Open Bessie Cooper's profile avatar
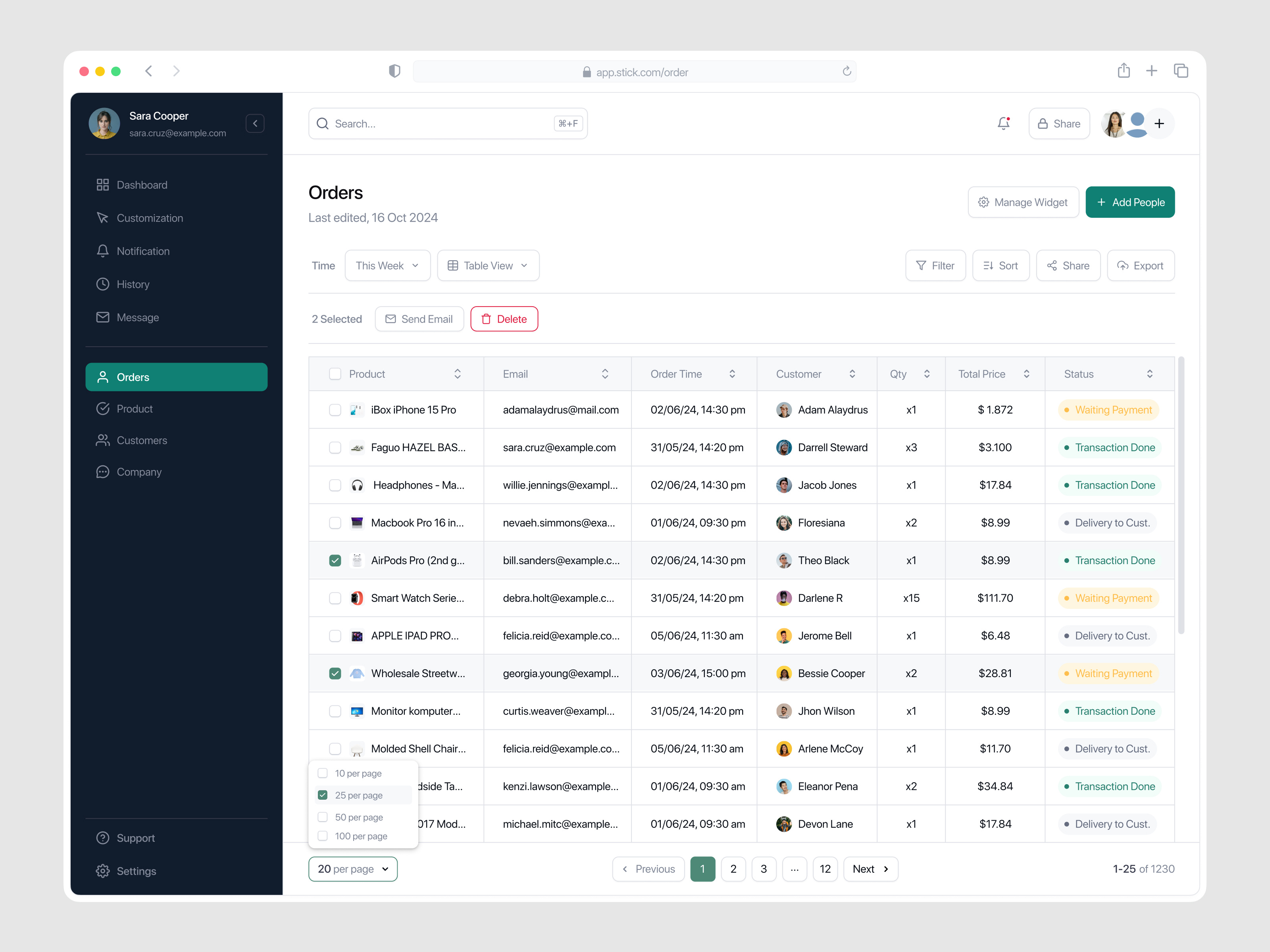The image size is (1270, 952). point(784,673)
